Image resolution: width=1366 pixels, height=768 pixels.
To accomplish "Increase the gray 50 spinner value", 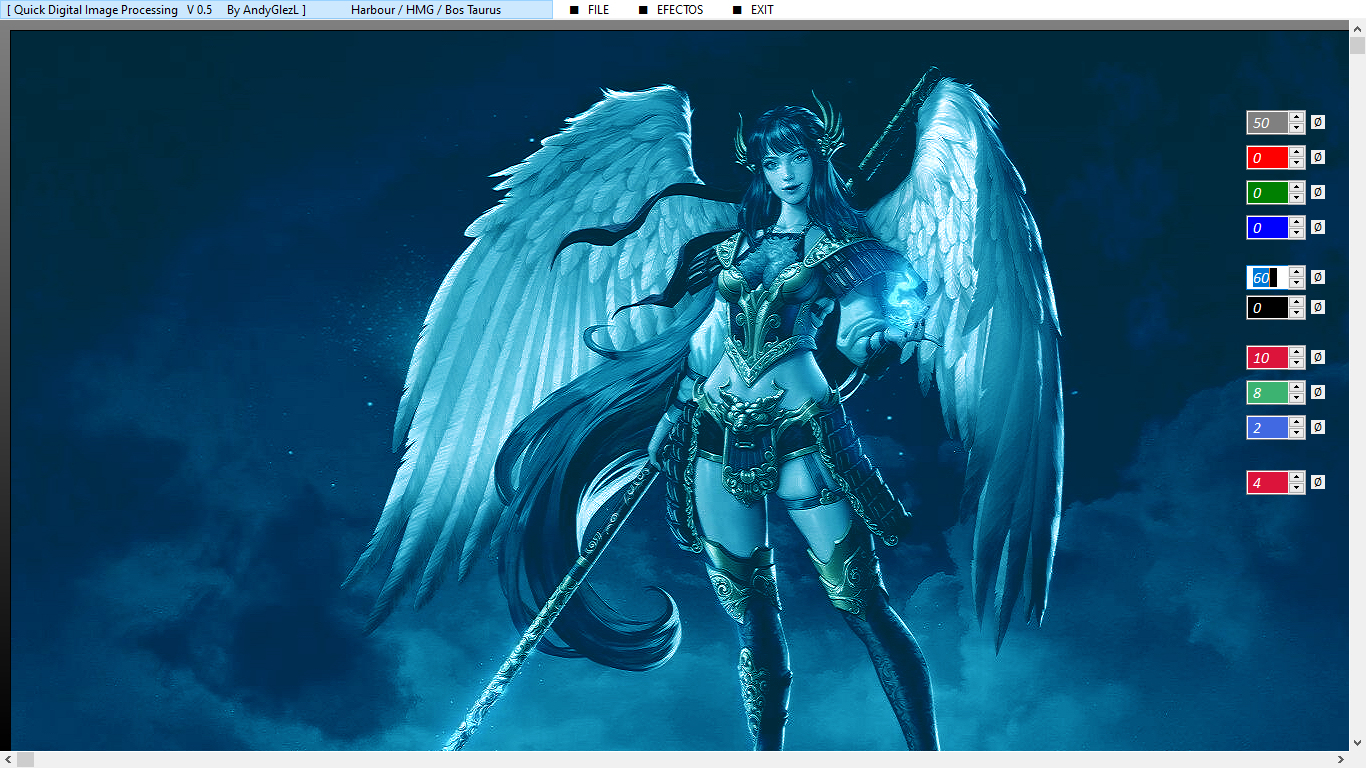I will [x=1297, y=117].
